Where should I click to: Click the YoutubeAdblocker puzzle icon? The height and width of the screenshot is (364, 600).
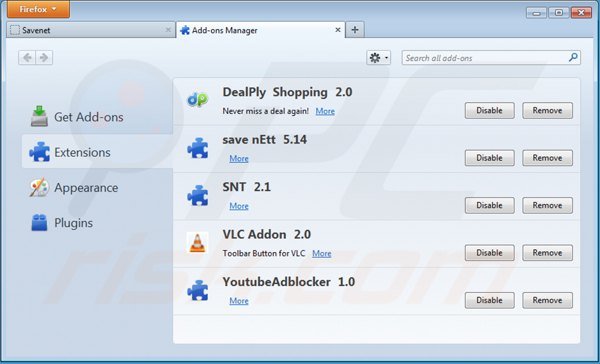(198, 291)
